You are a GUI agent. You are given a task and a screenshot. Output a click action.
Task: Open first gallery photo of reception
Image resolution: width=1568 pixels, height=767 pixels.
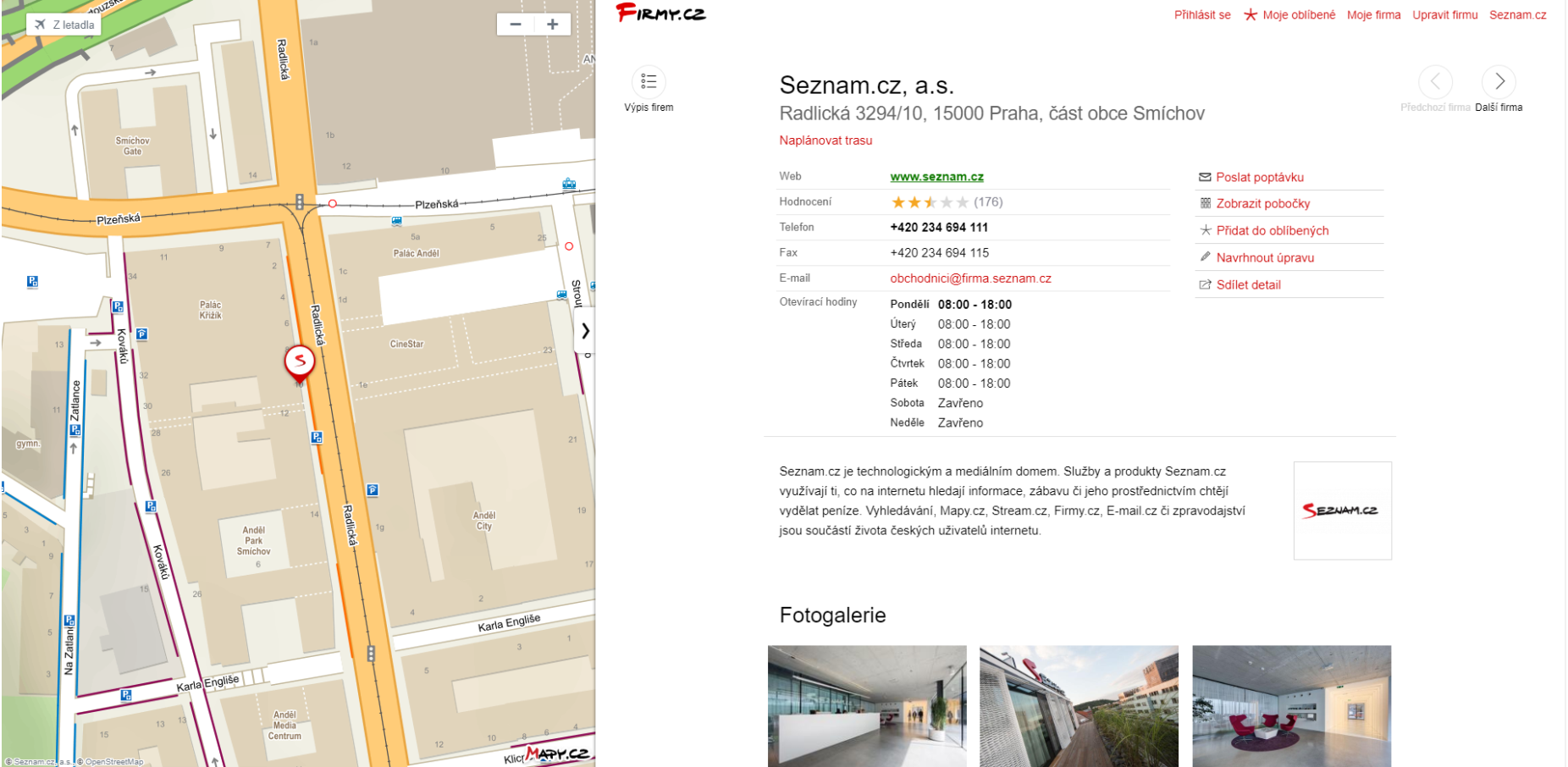tap(867, 706)
